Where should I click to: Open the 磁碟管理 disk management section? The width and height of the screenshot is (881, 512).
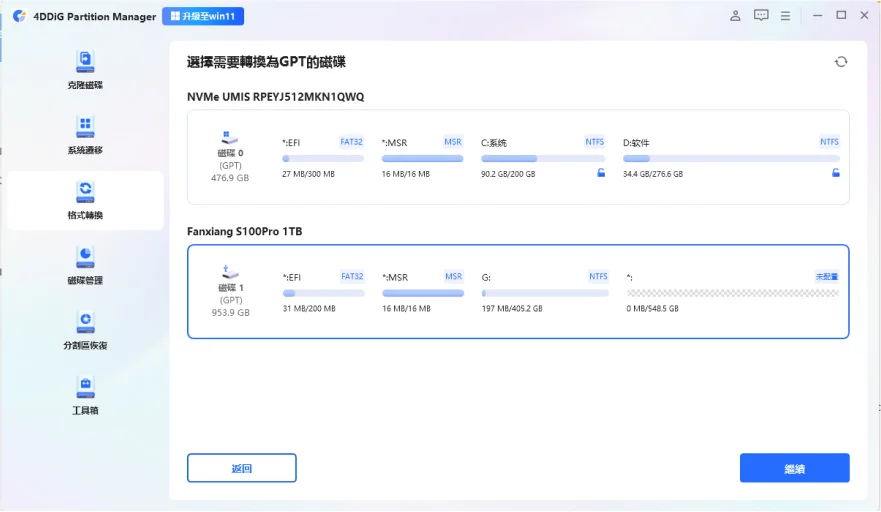(85, 265)
